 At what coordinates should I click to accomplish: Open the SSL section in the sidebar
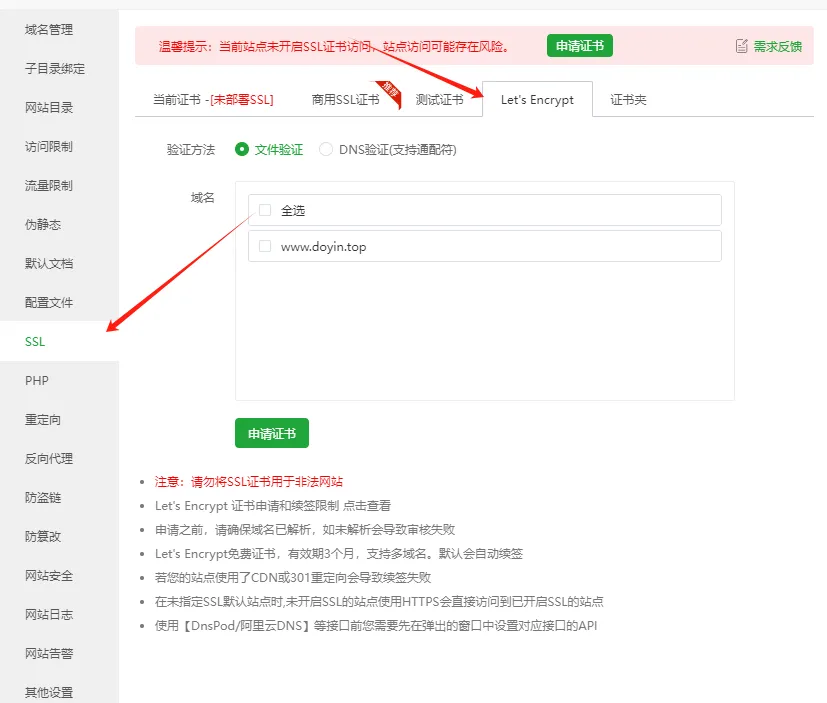click(34, 340)
